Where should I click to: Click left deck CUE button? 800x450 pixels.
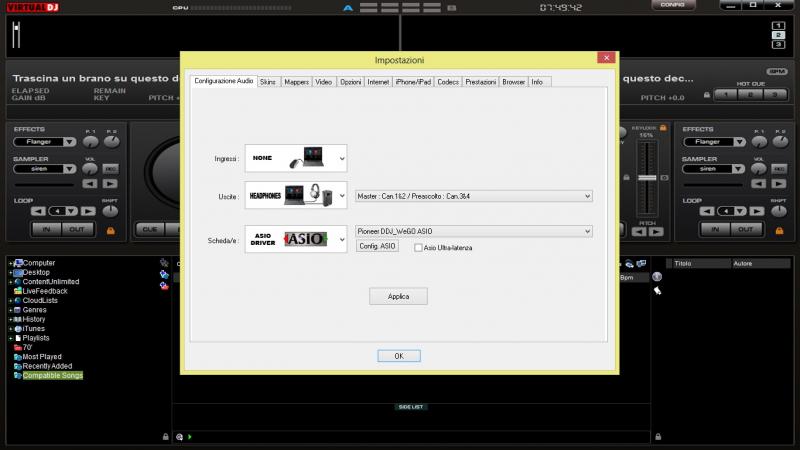click(x=150, y=230)
